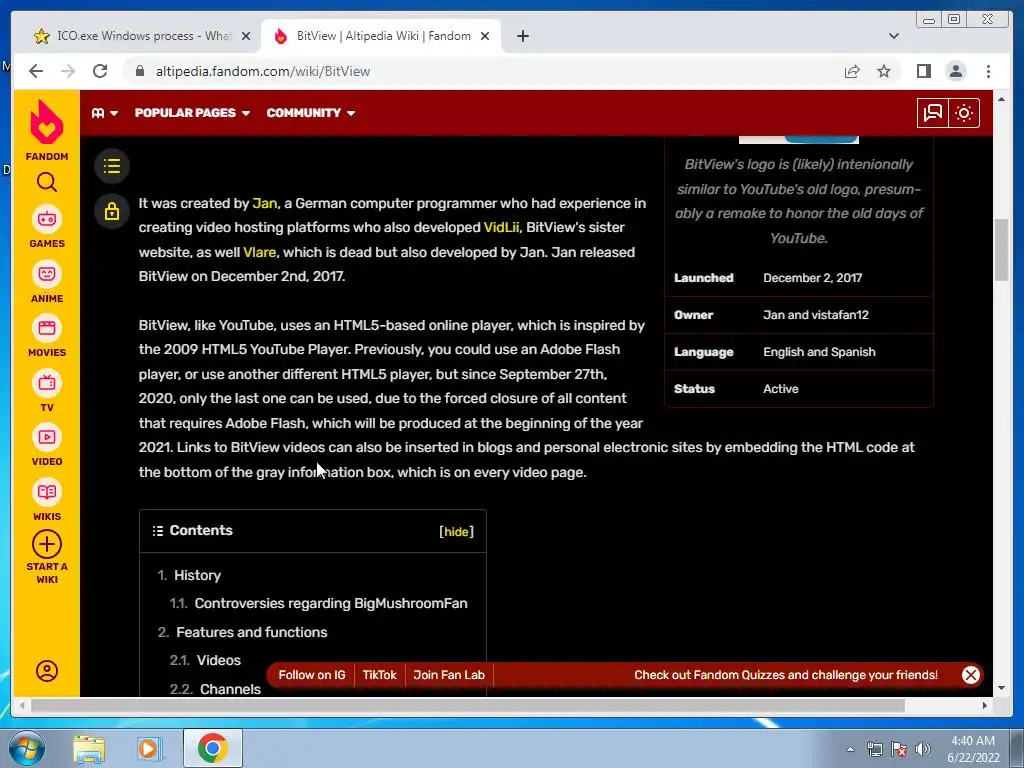
Task: Open Windows Explorer from taskbar
Action: [x=89, y=748]
